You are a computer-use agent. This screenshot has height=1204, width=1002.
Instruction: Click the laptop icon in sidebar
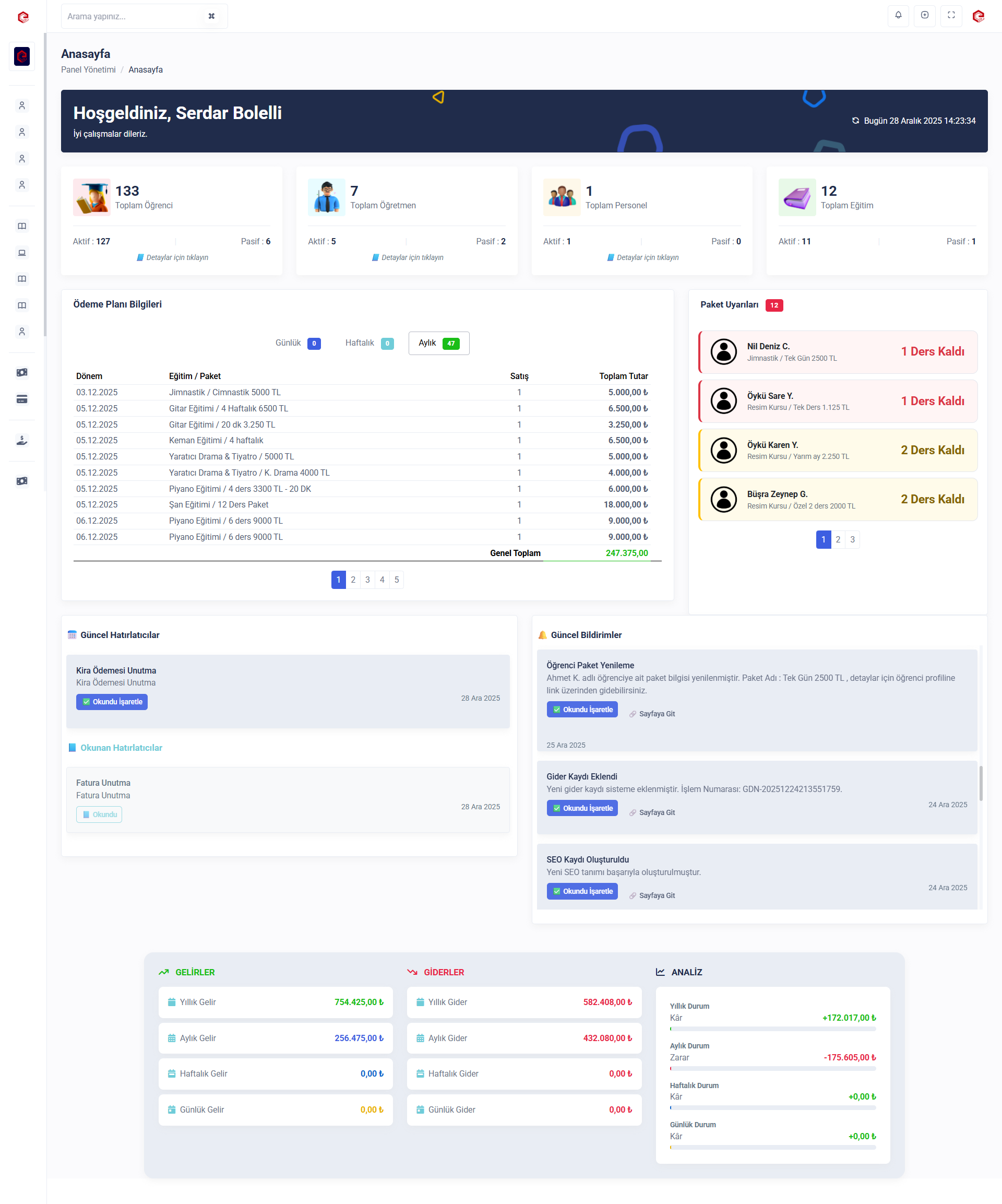[x=22, y=253]
